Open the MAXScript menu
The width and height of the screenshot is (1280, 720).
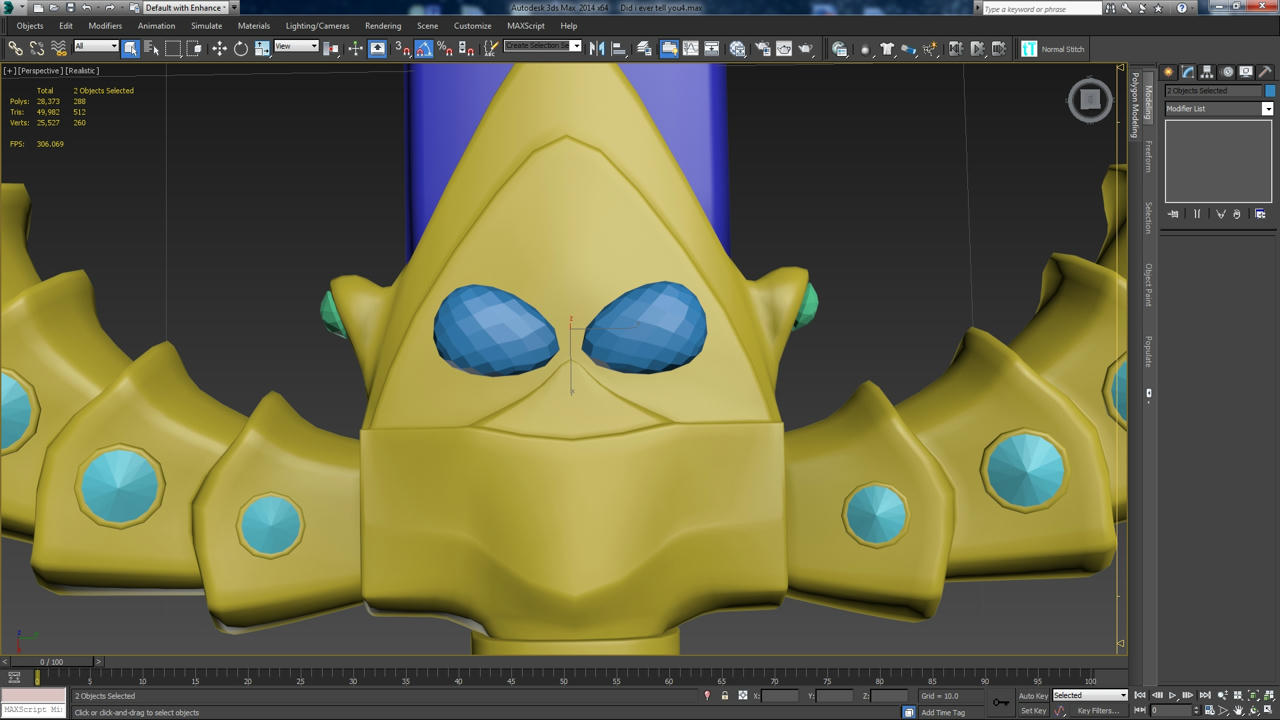pyautogui.click(x=526, y=26)
